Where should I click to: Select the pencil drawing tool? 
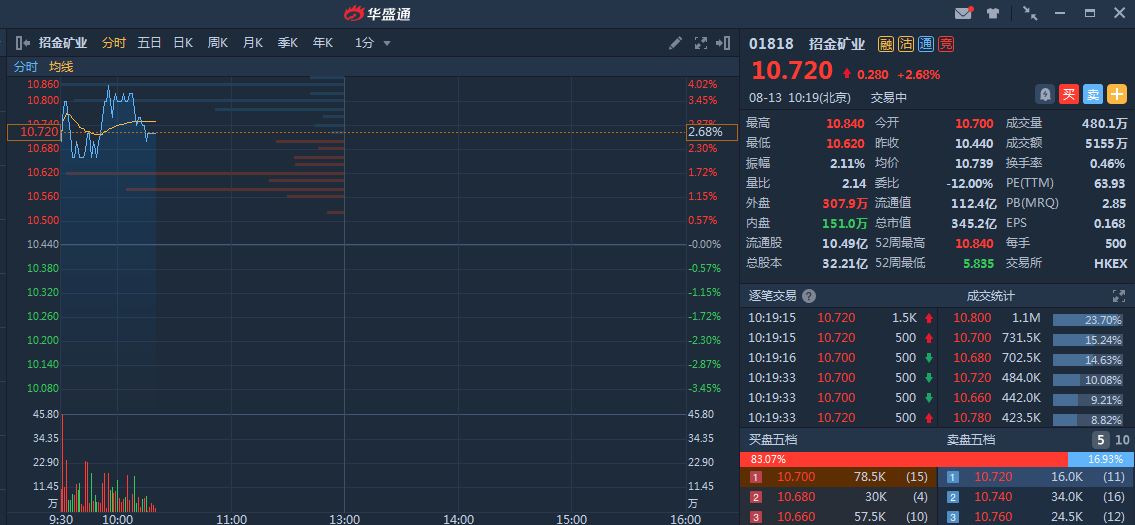tap(675, 43)
